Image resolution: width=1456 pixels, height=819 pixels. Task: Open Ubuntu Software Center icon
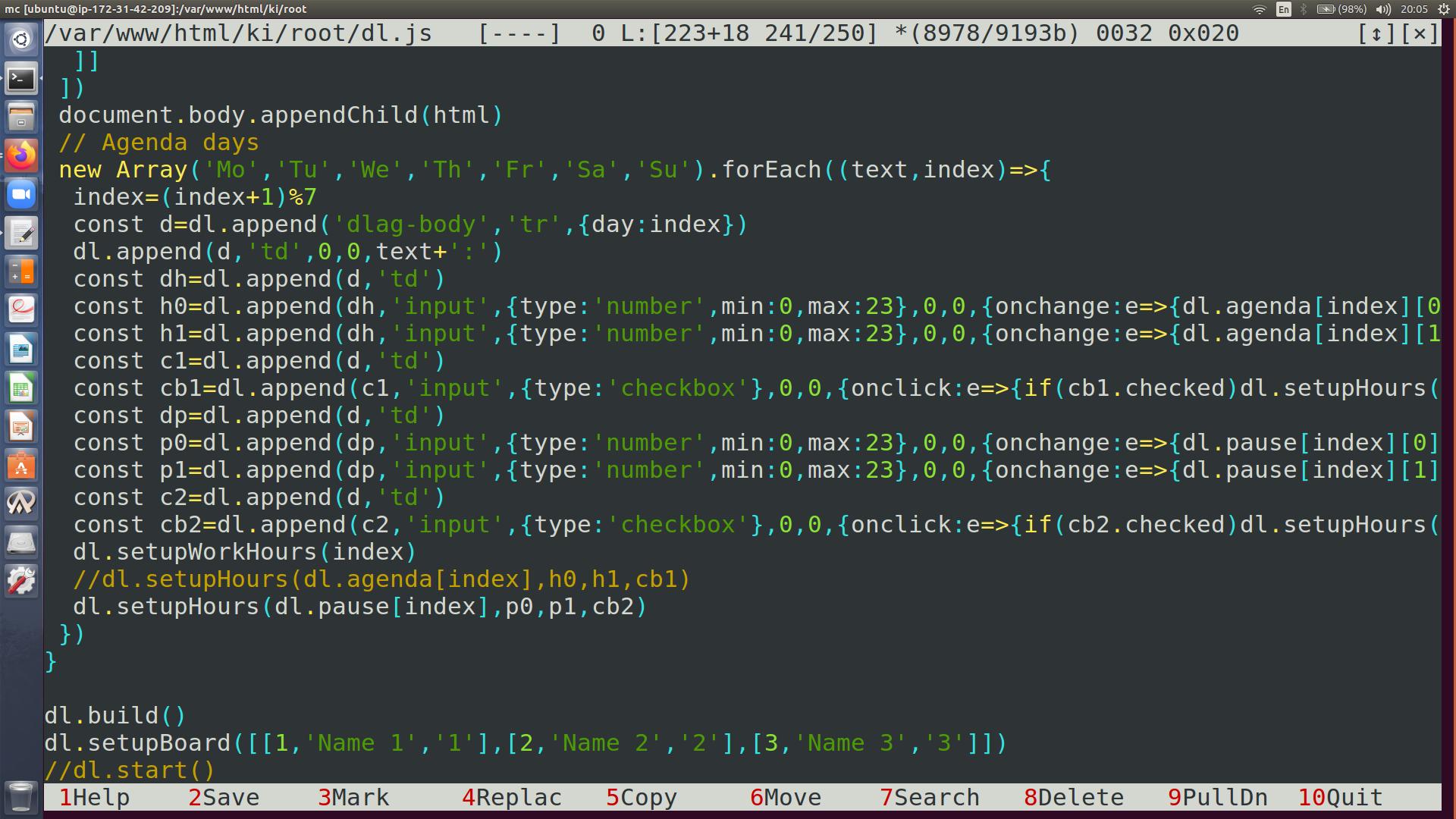21,466
